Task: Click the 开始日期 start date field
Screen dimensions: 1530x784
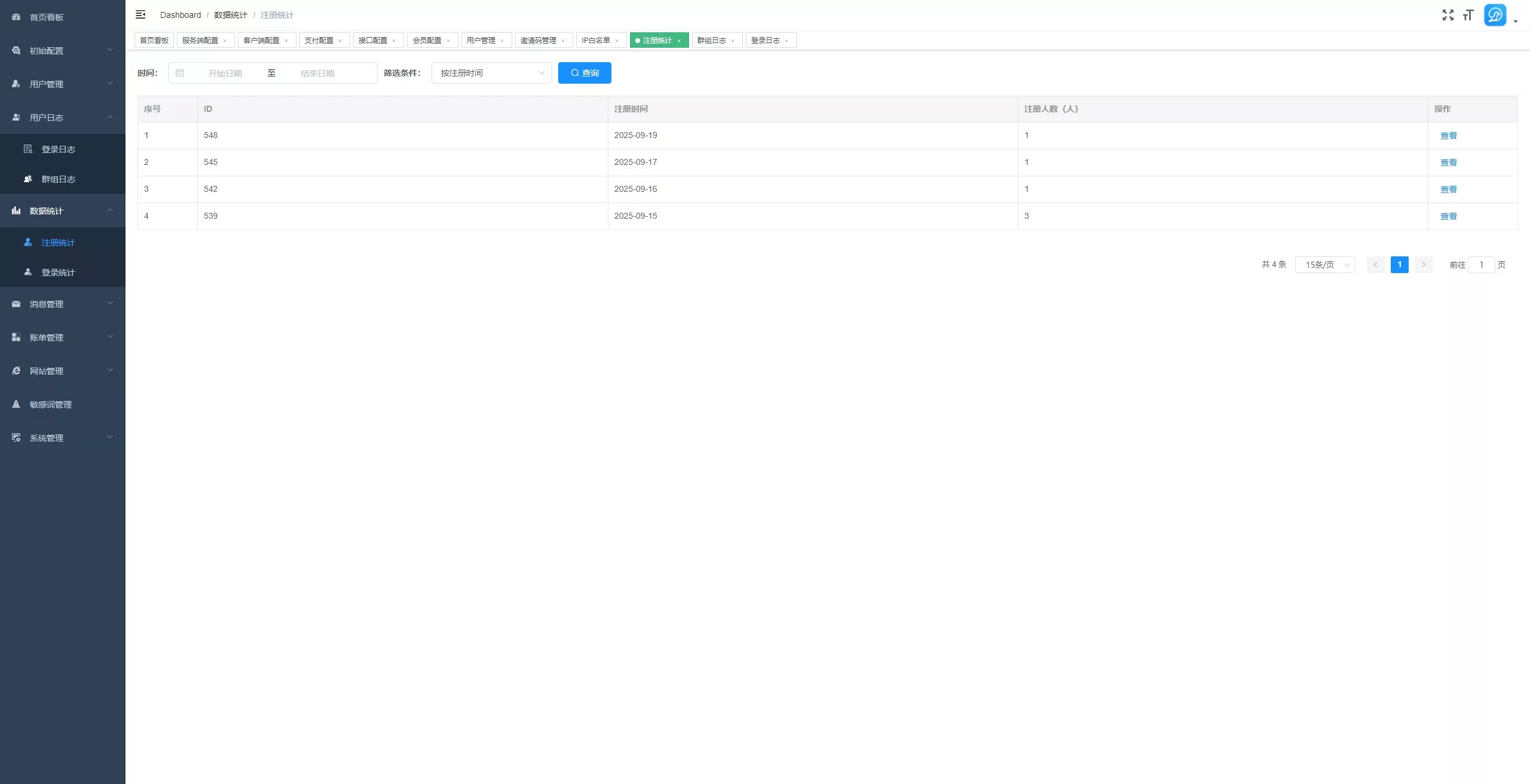Action: point(225,73)
